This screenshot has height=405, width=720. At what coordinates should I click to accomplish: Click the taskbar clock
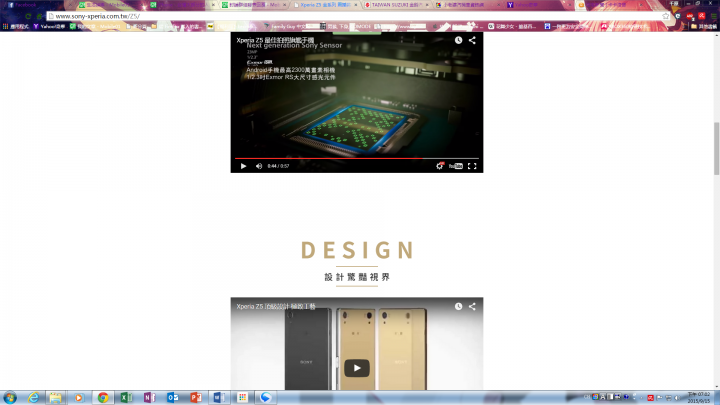[x=698, y=398]
